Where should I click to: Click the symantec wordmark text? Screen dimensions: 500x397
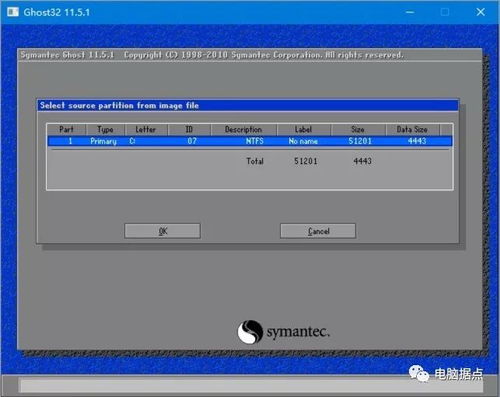point(298,332)
